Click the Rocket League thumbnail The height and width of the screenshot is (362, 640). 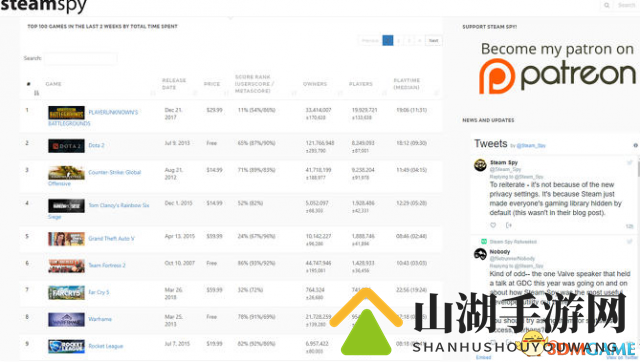(66, 346)
